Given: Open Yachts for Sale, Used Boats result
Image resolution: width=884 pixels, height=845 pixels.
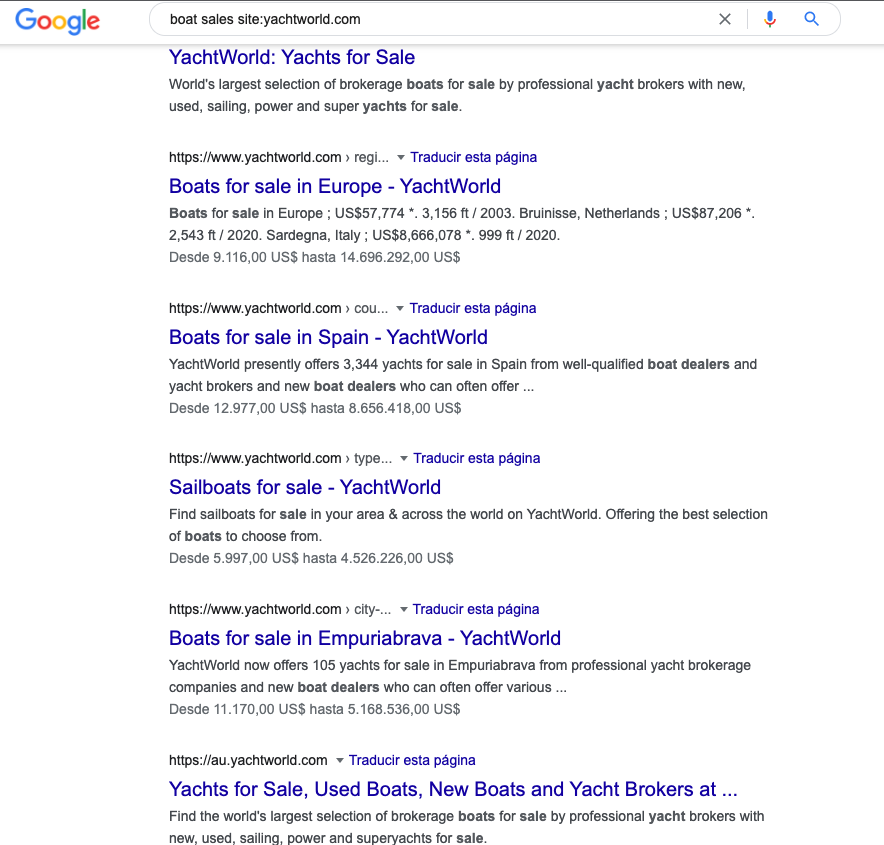Looking at the screenshot, I should (x=453, y=789).
